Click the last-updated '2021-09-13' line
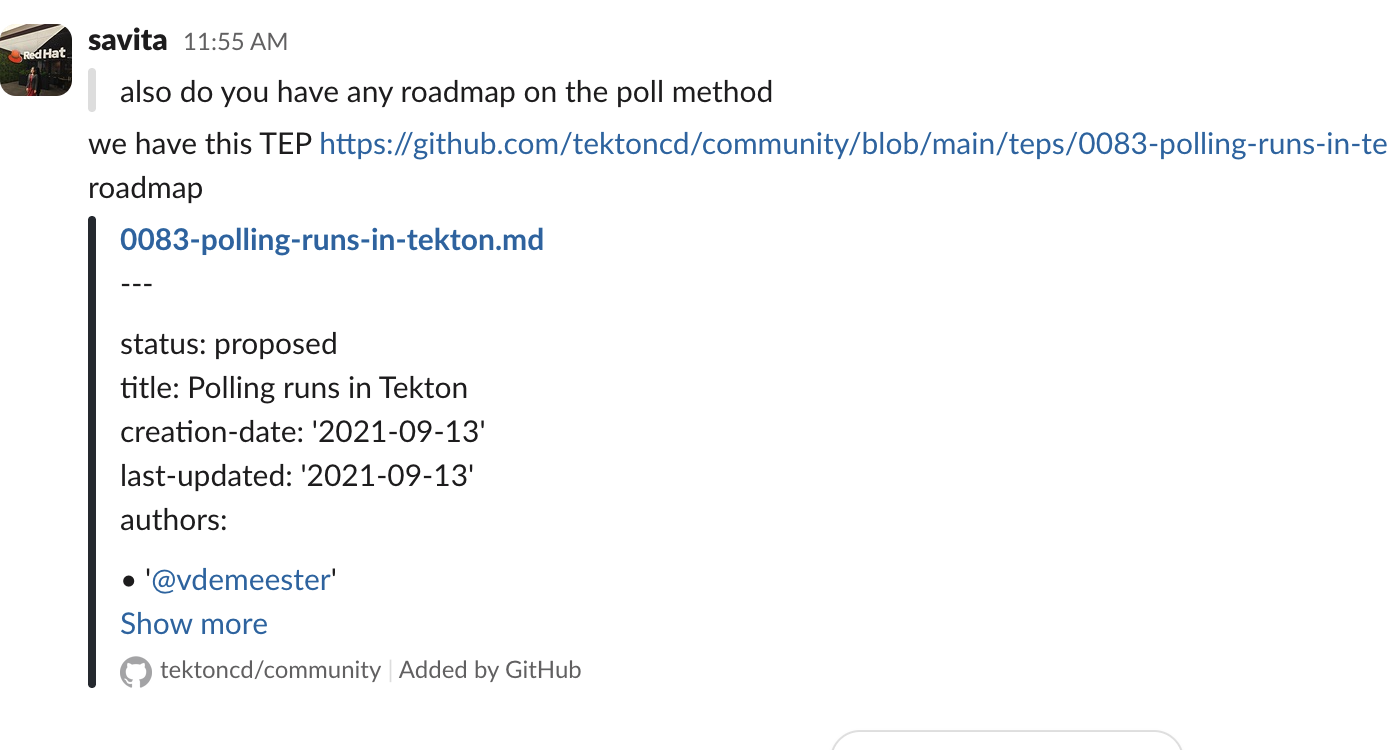The image size is (1390, 750). pos(296,476)
